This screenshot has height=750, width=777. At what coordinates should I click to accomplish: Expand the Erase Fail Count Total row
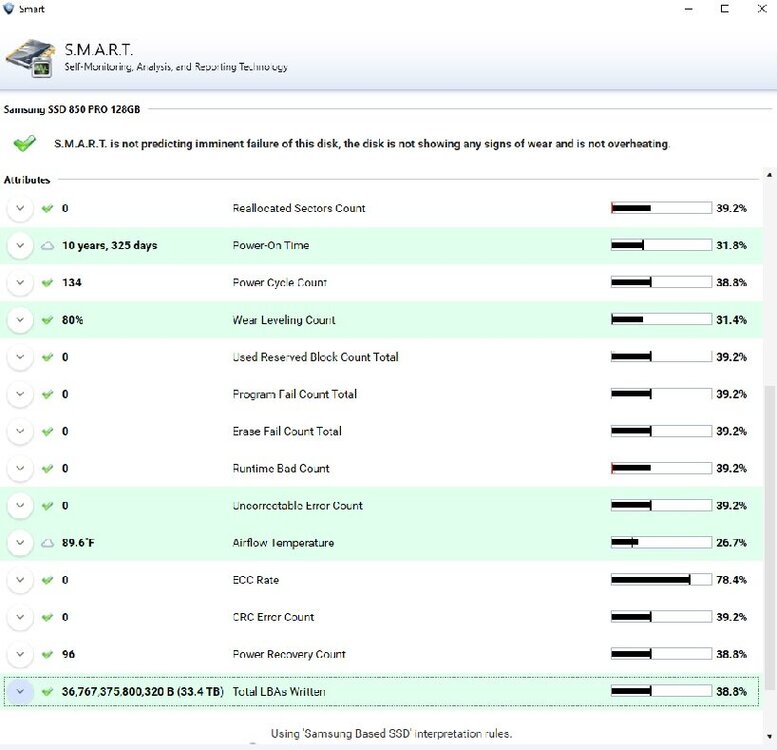[x=20, y=431]
